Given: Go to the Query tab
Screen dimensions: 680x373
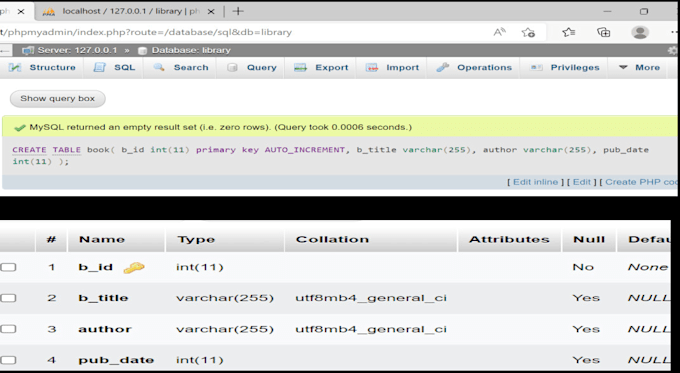Looking at the screenshot, I should [252, 68].
